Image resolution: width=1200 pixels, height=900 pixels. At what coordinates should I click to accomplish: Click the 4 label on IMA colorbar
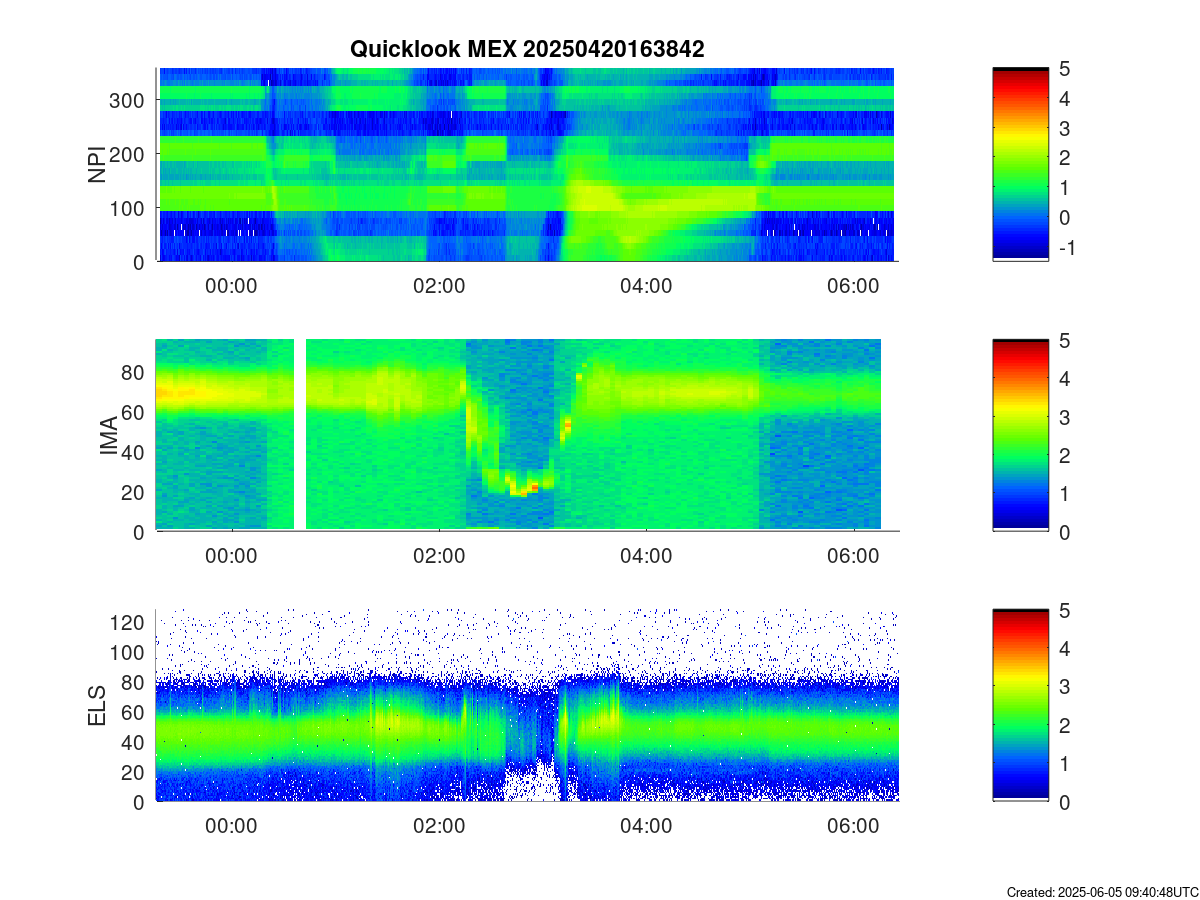(x=1065, y=378)
